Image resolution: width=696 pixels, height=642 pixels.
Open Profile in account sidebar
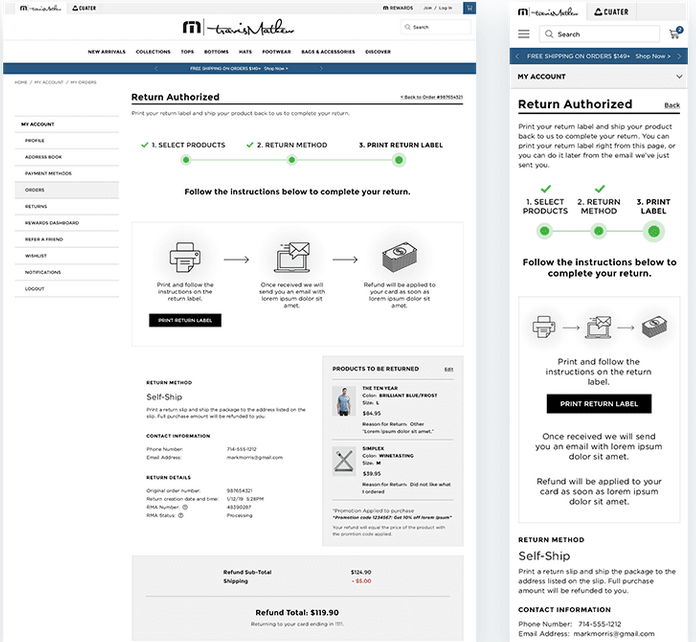pos(67,140)
